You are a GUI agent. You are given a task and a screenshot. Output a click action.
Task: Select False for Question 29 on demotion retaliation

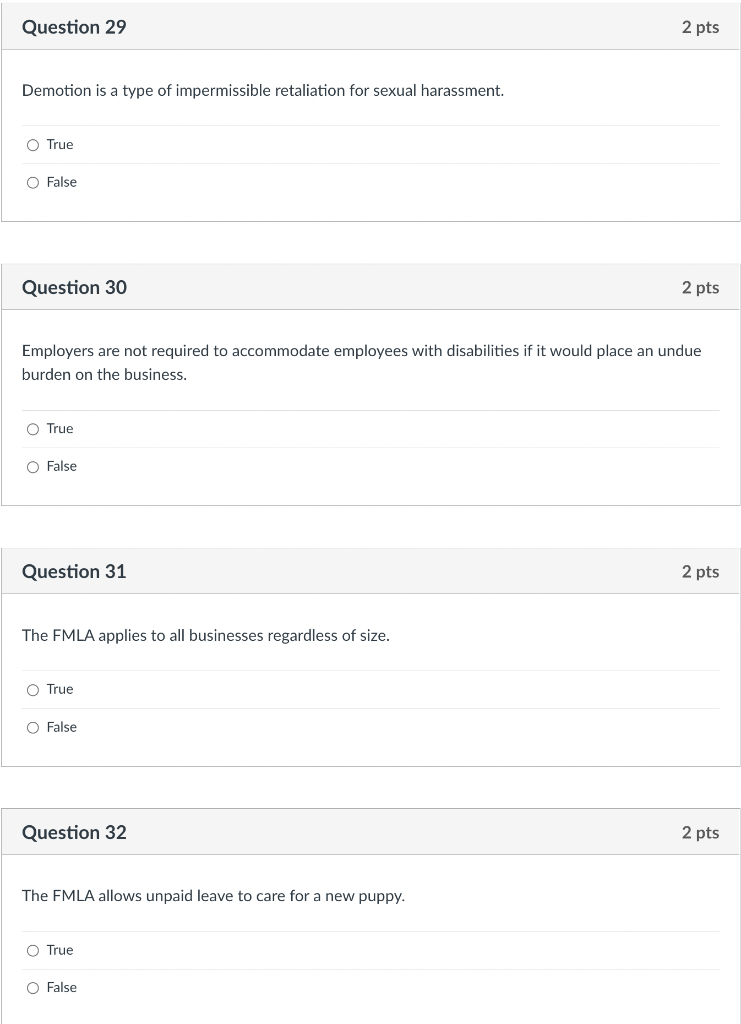tap(33, 183)
